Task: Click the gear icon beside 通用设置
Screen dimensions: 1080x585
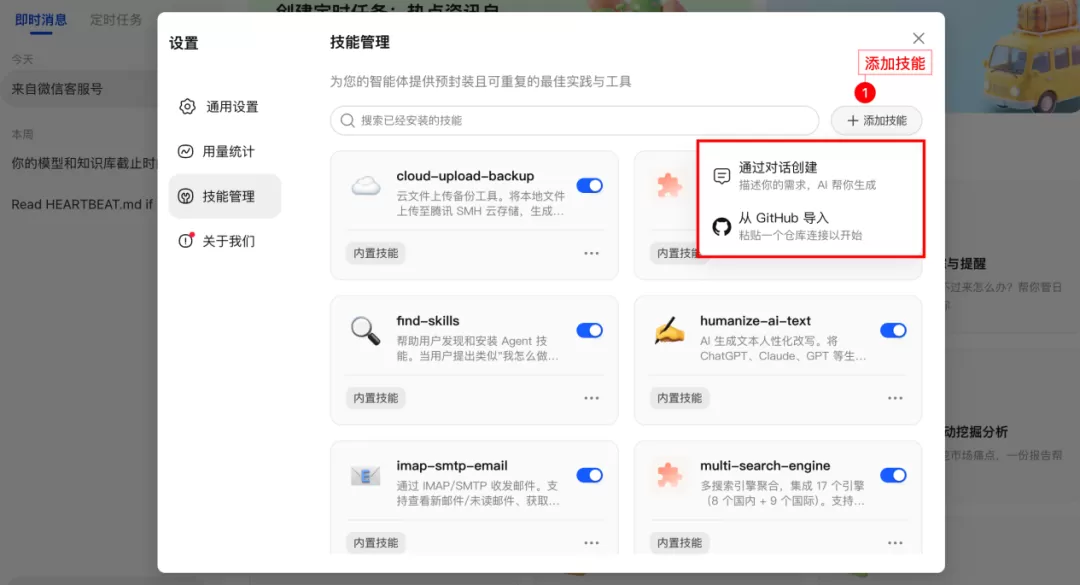Action: [x=187, y=107]
